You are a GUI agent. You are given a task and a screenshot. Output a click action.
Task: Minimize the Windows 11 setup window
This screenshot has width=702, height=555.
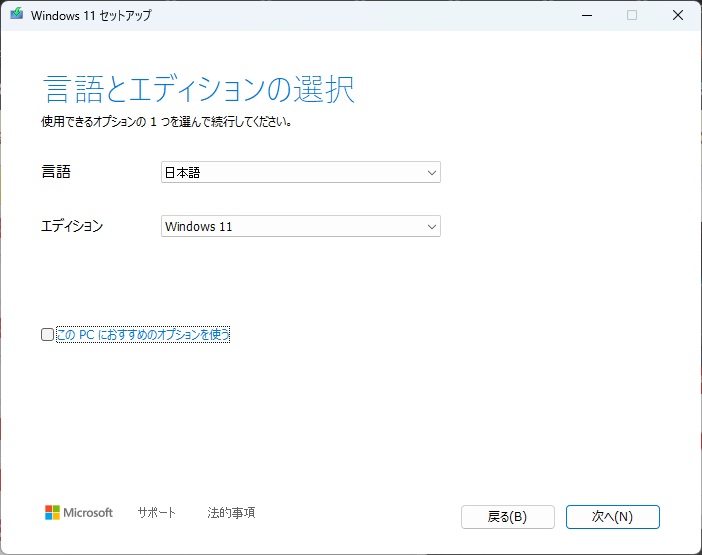pyautogui.click(x=587, y=15)
